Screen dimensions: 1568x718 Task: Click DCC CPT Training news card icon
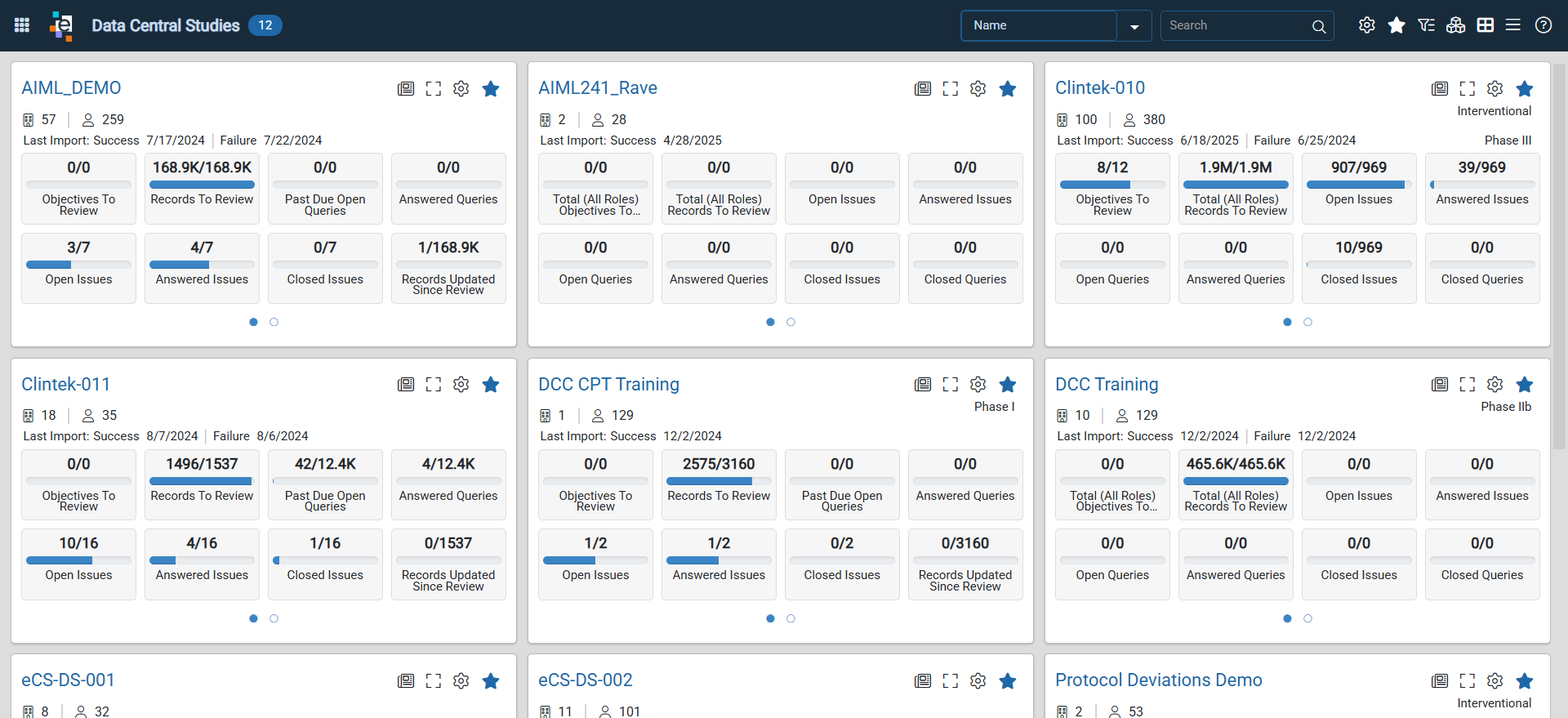pyautogui.click(x=923, y=384)
